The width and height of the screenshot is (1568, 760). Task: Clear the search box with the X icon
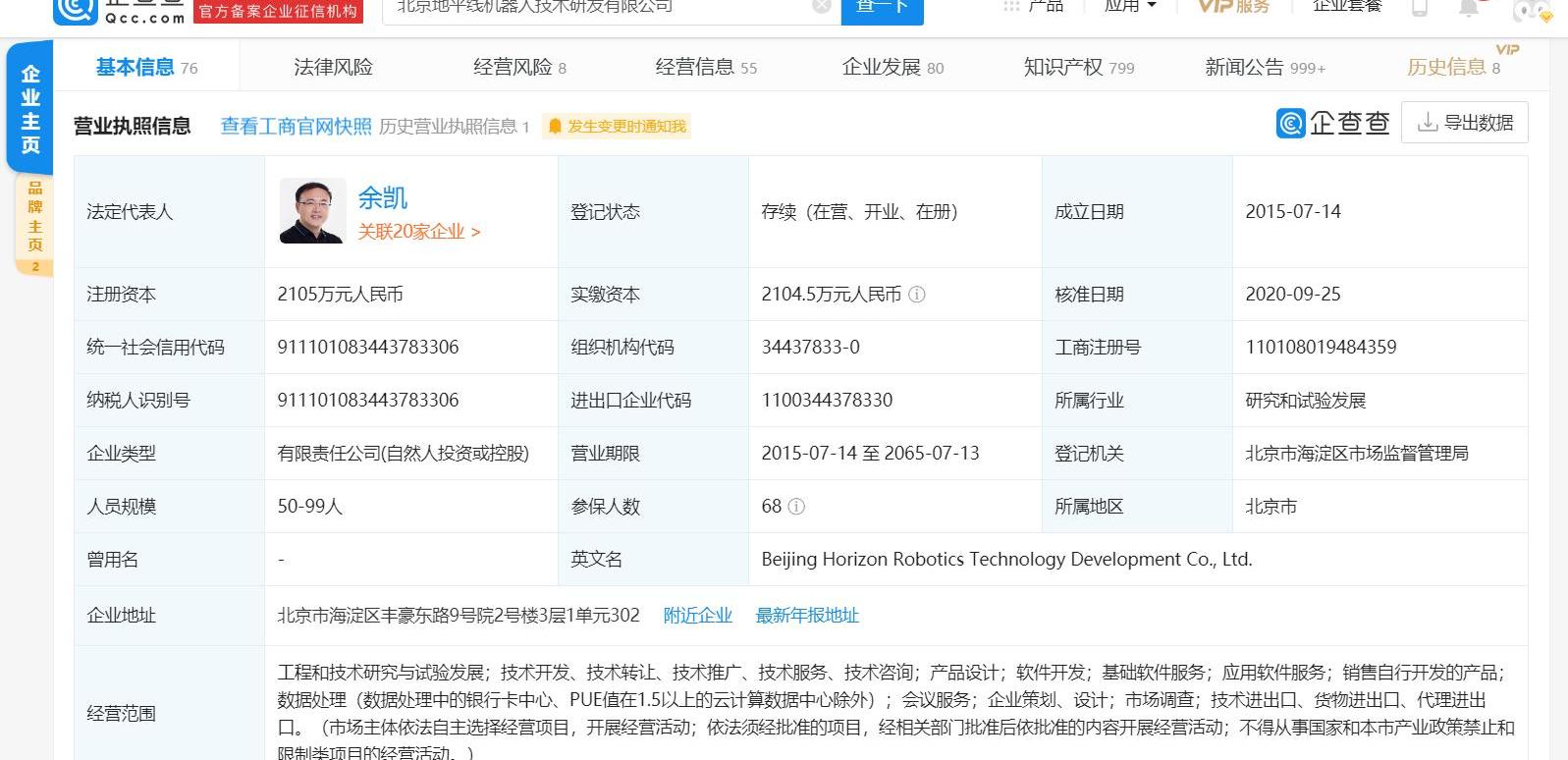(822, 6)
